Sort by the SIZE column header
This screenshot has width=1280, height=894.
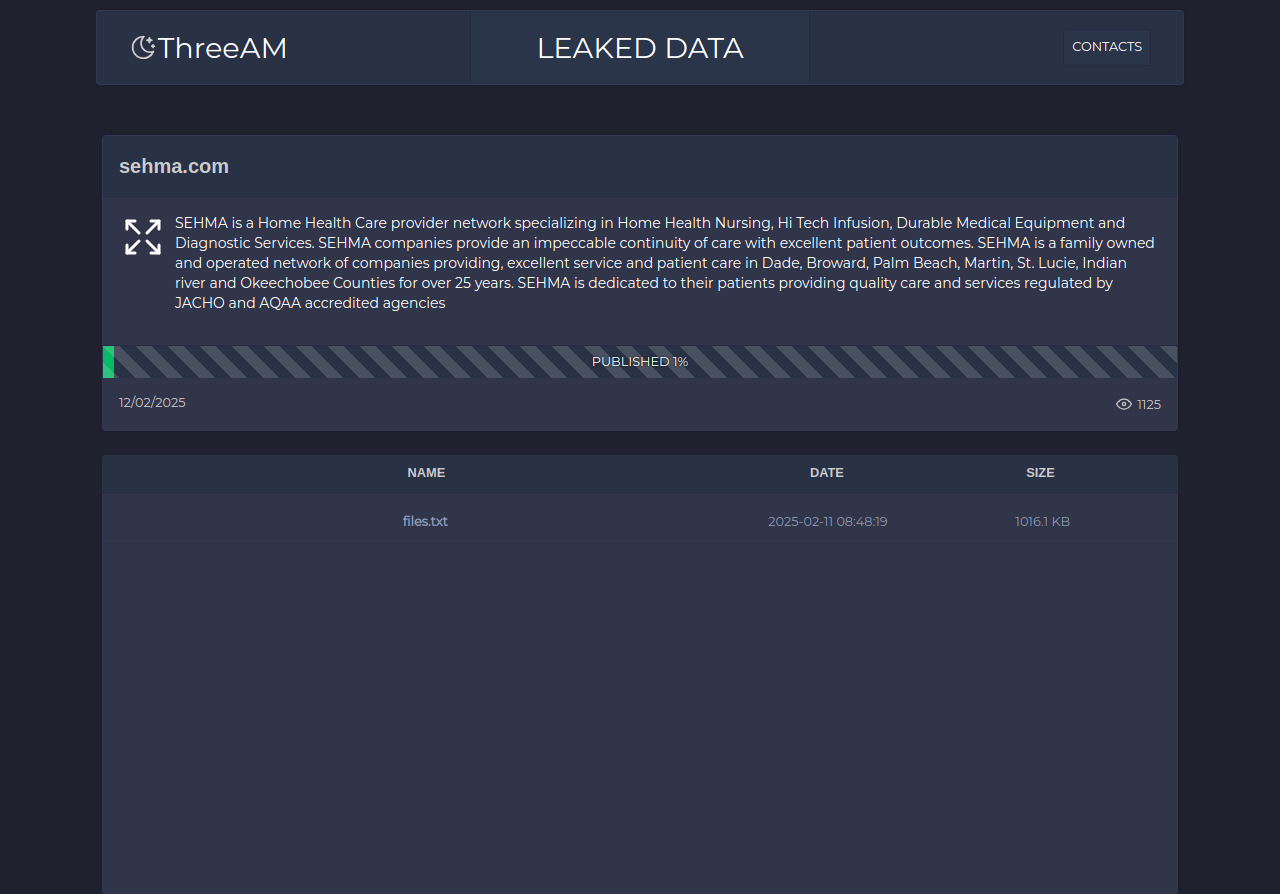tap(1040, 473)
